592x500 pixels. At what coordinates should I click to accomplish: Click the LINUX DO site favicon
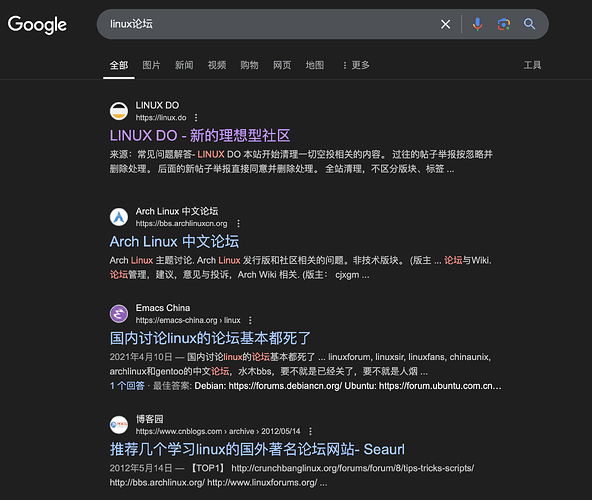pos(119,111)
